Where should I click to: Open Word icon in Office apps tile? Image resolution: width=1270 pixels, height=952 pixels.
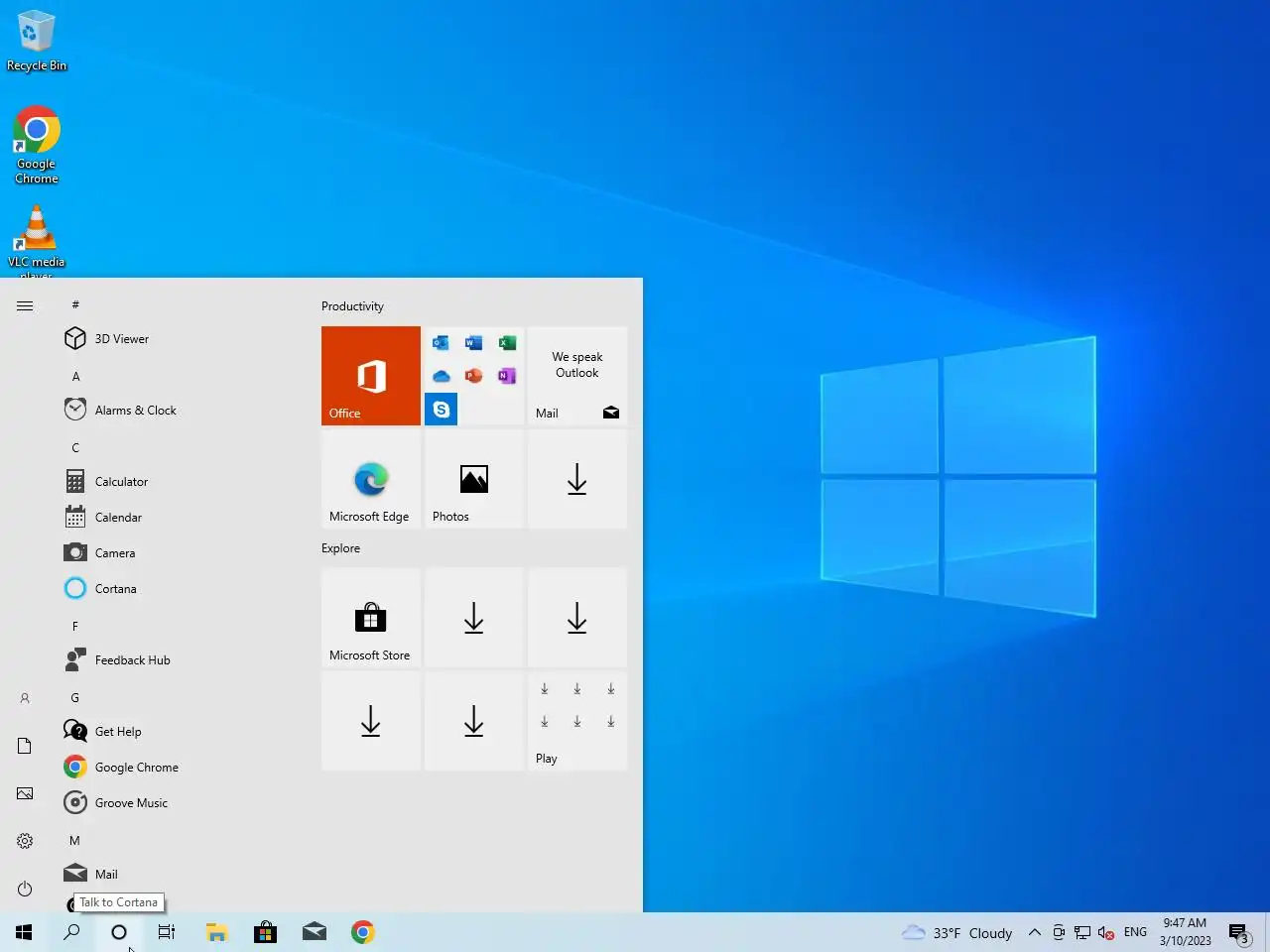click(x=474, y=343)
